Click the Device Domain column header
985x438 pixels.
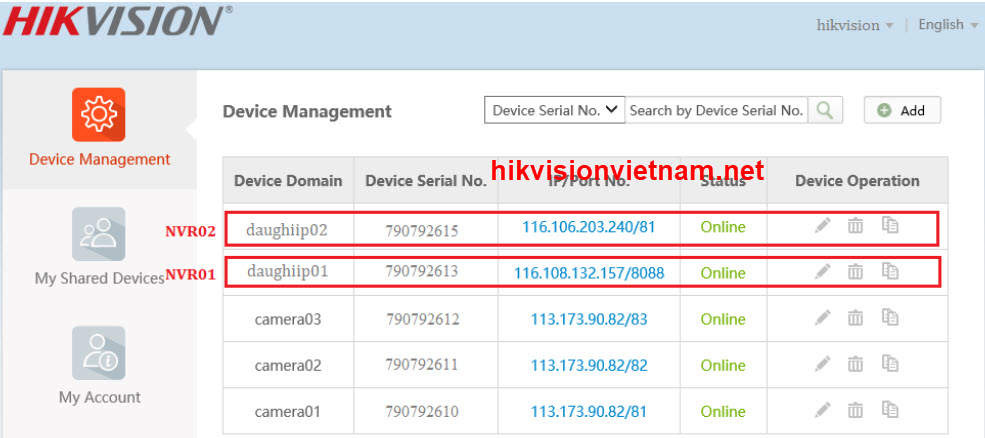(x=288, y=181)
